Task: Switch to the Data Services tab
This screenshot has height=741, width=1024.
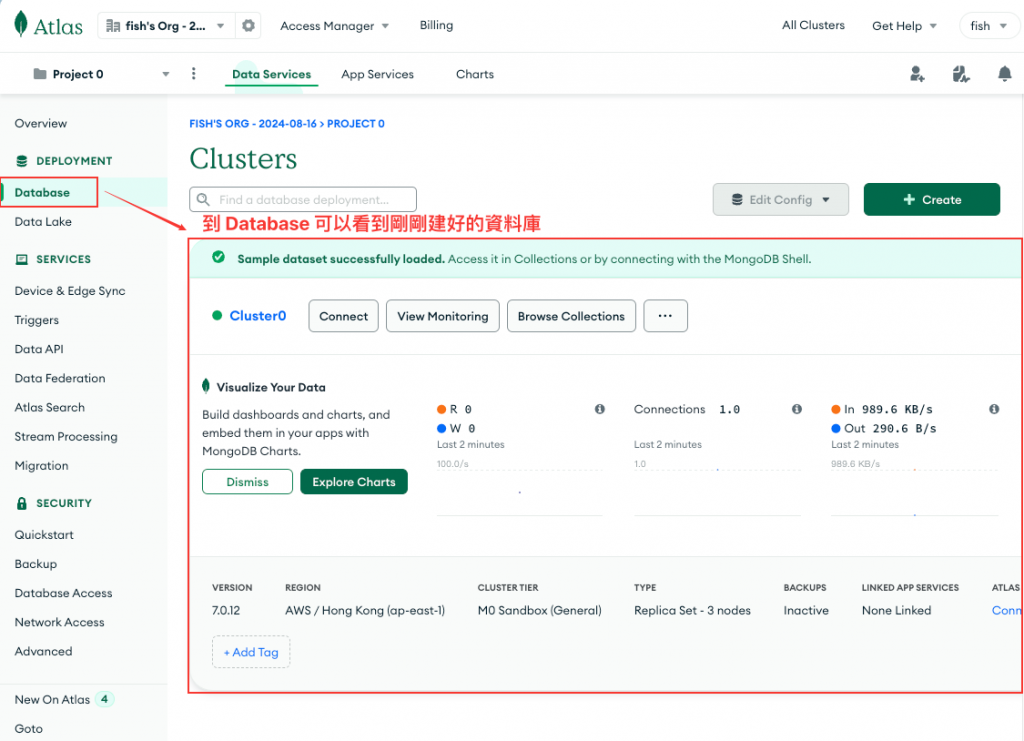Action: click(x=272, y=74)
